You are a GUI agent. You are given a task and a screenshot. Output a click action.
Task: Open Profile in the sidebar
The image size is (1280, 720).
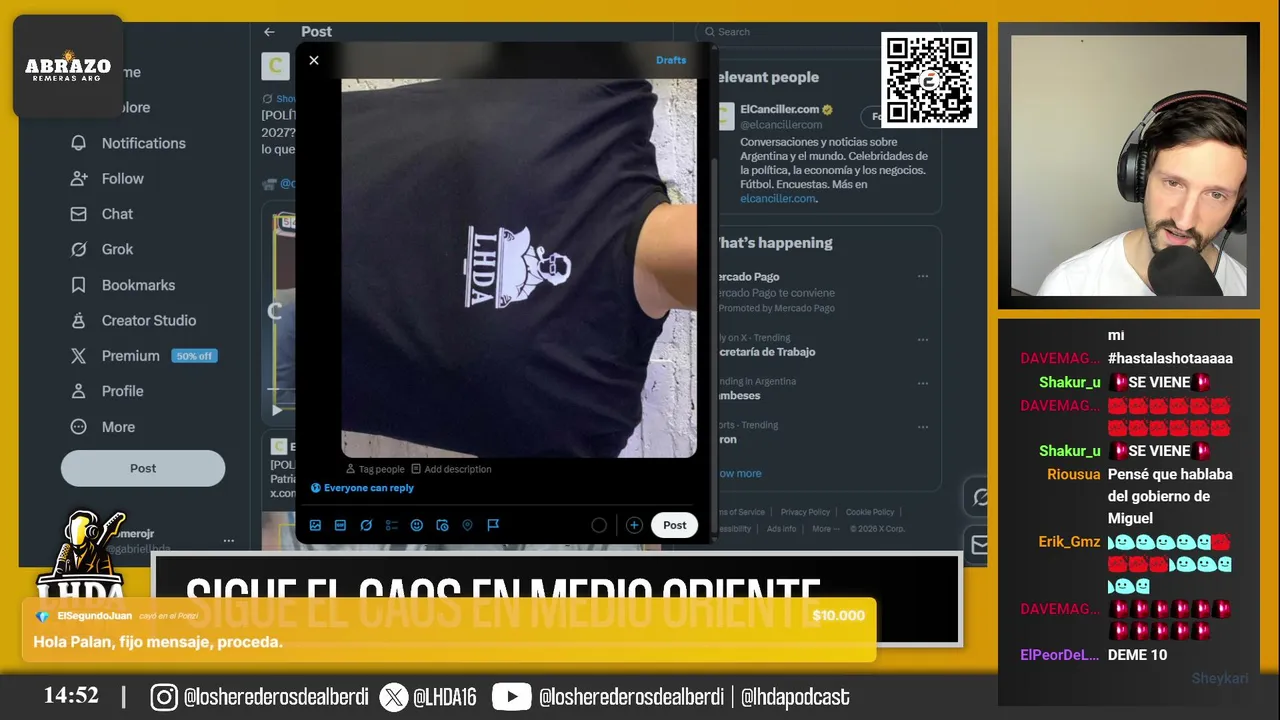[107, 391]
